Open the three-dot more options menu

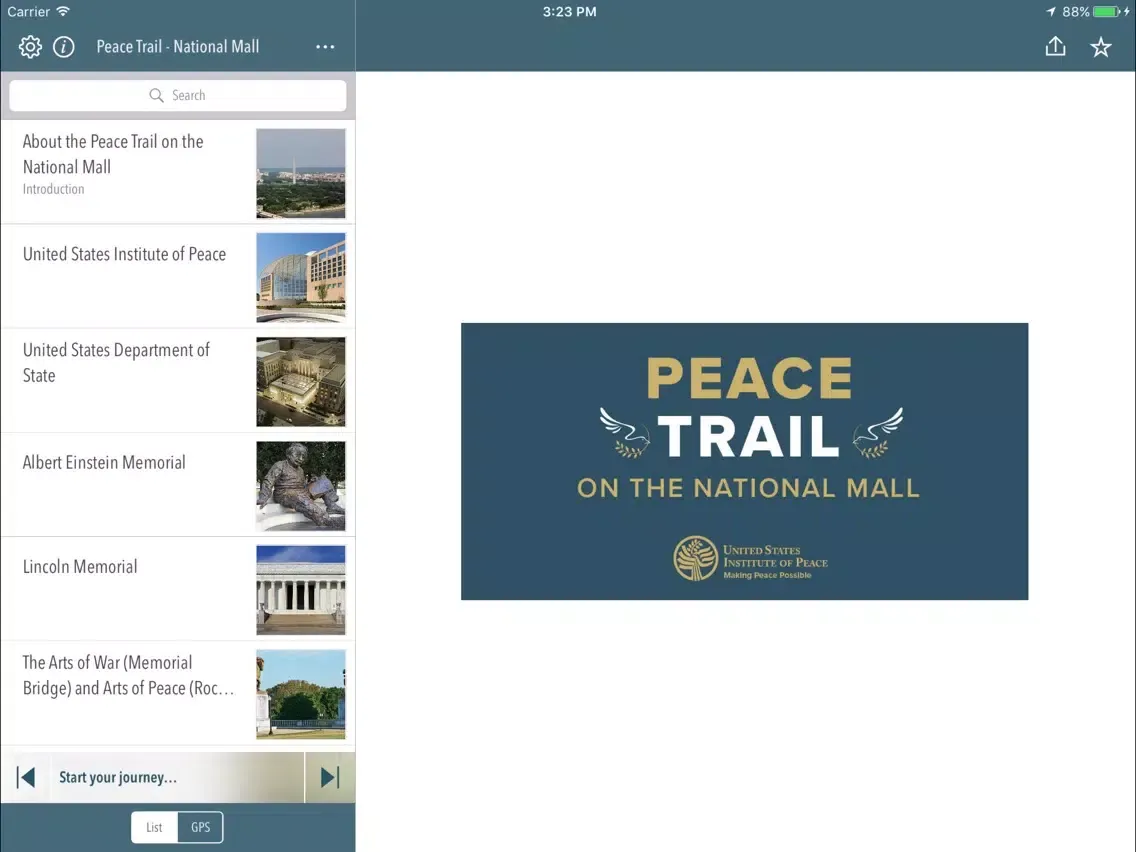pos(325,47)
